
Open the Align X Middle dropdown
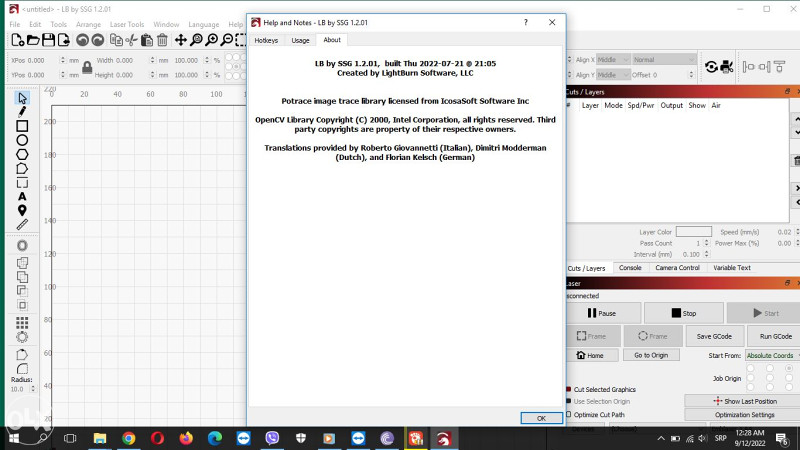tap(613, 60)
